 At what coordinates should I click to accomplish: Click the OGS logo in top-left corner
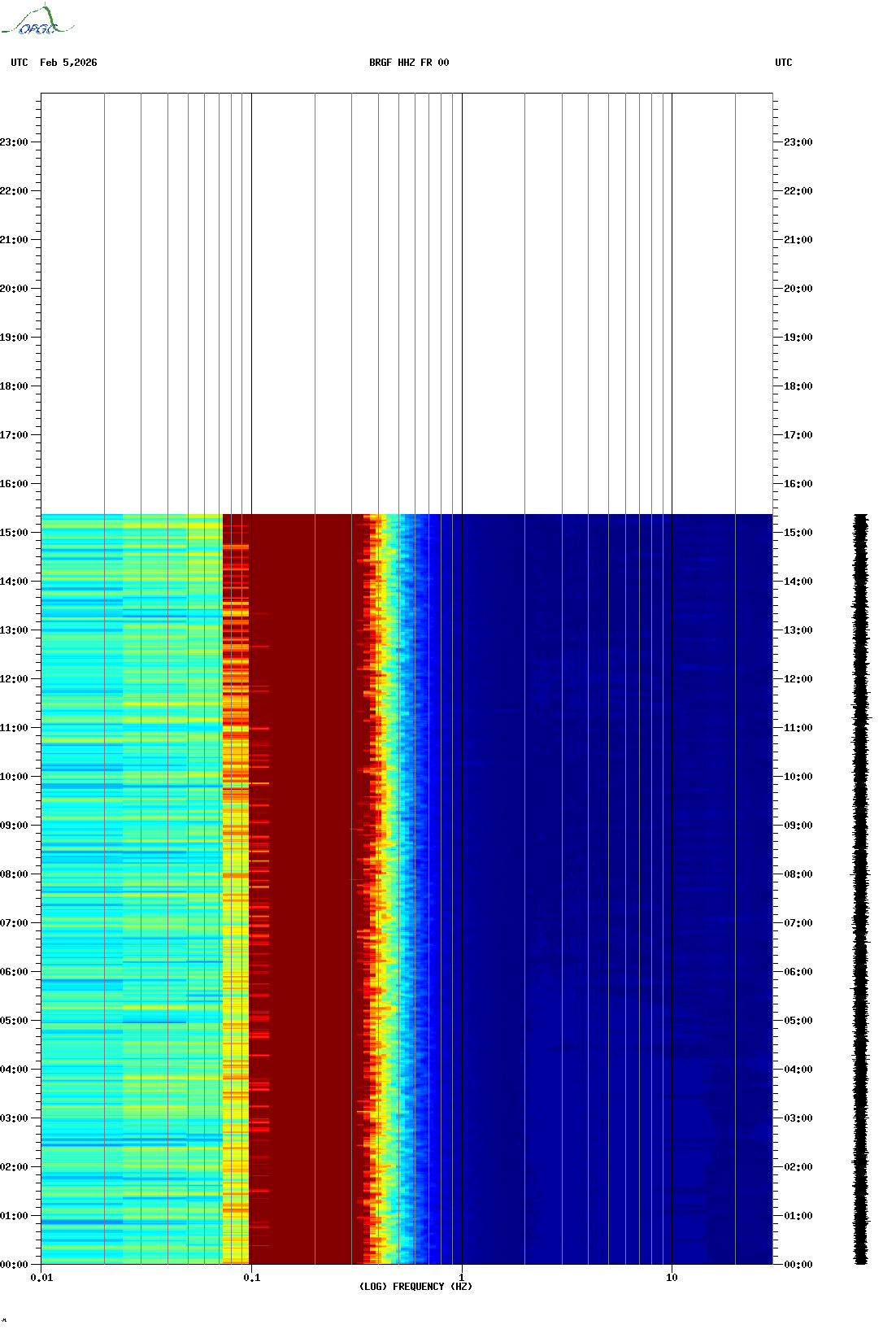tap(37, 21)
